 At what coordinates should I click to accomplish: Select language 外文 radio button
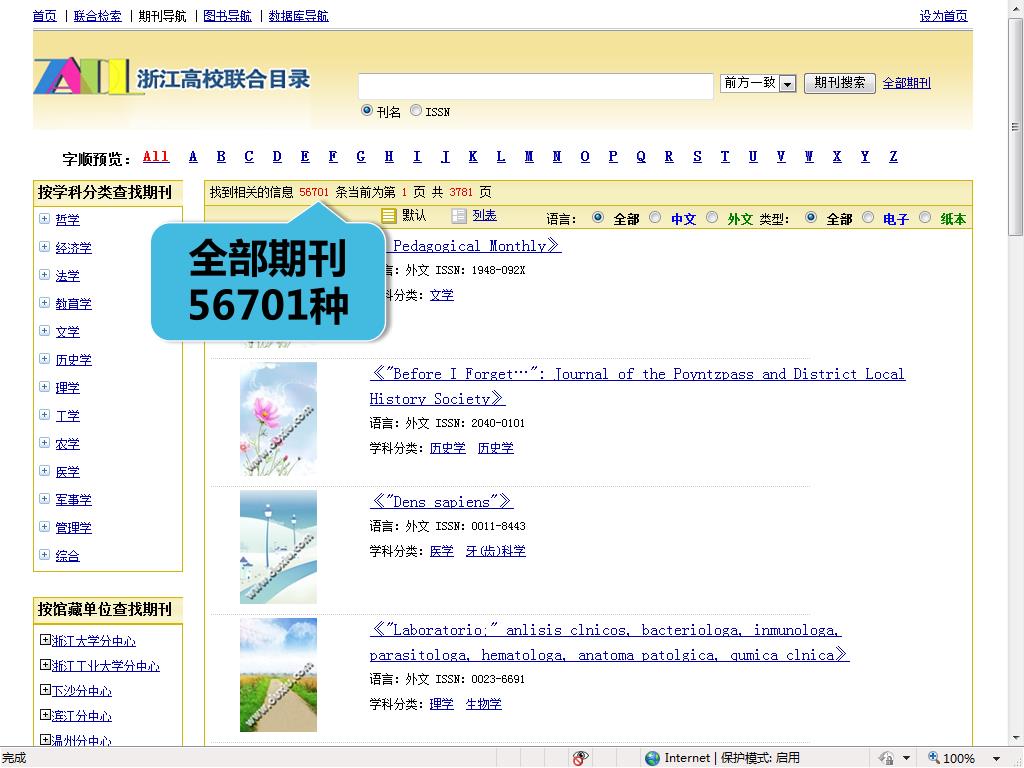pyautogui.click(x=712, y=217)
